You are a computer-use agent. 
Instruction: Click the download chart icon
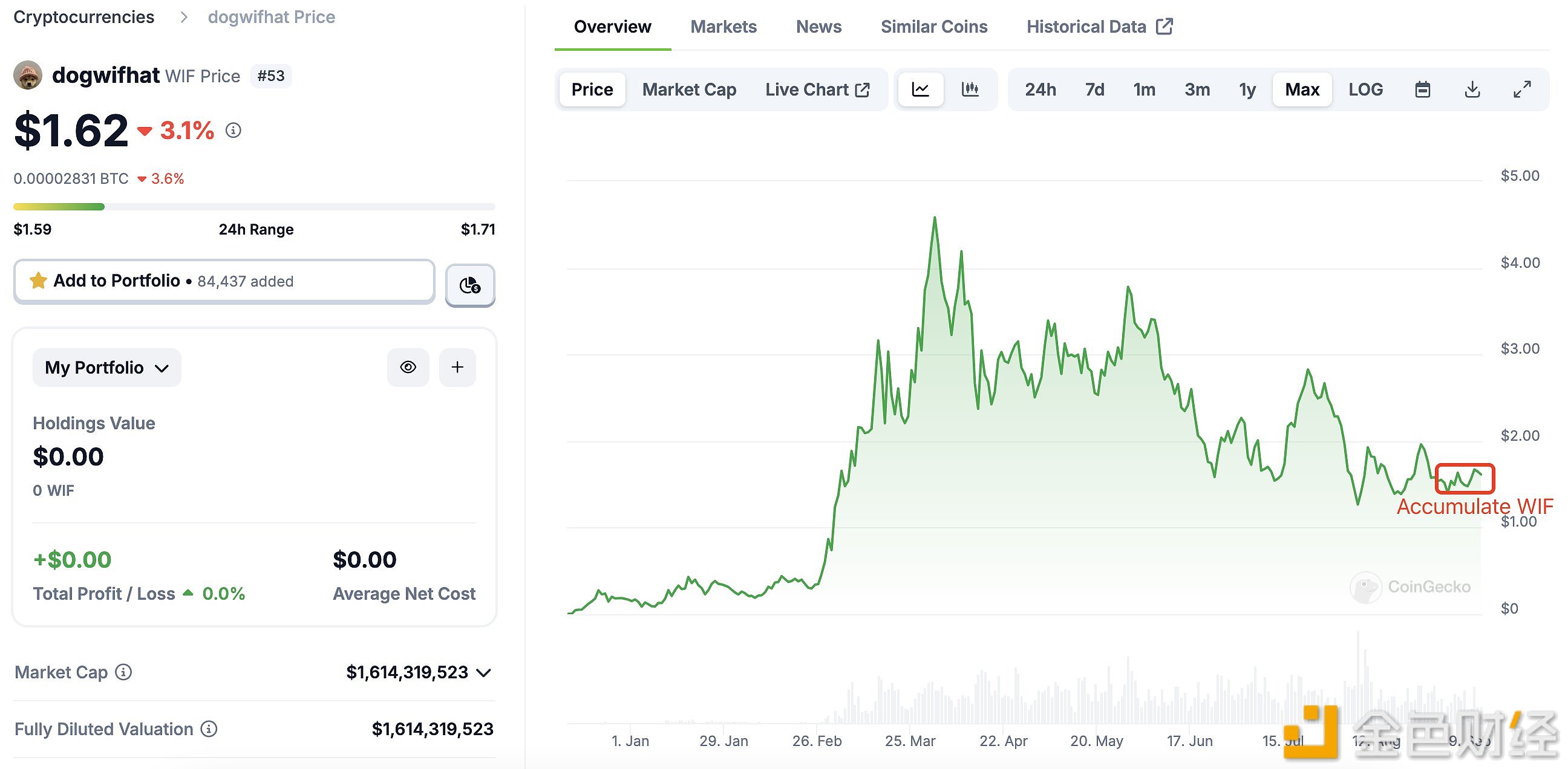click(x=1473, y=90)
